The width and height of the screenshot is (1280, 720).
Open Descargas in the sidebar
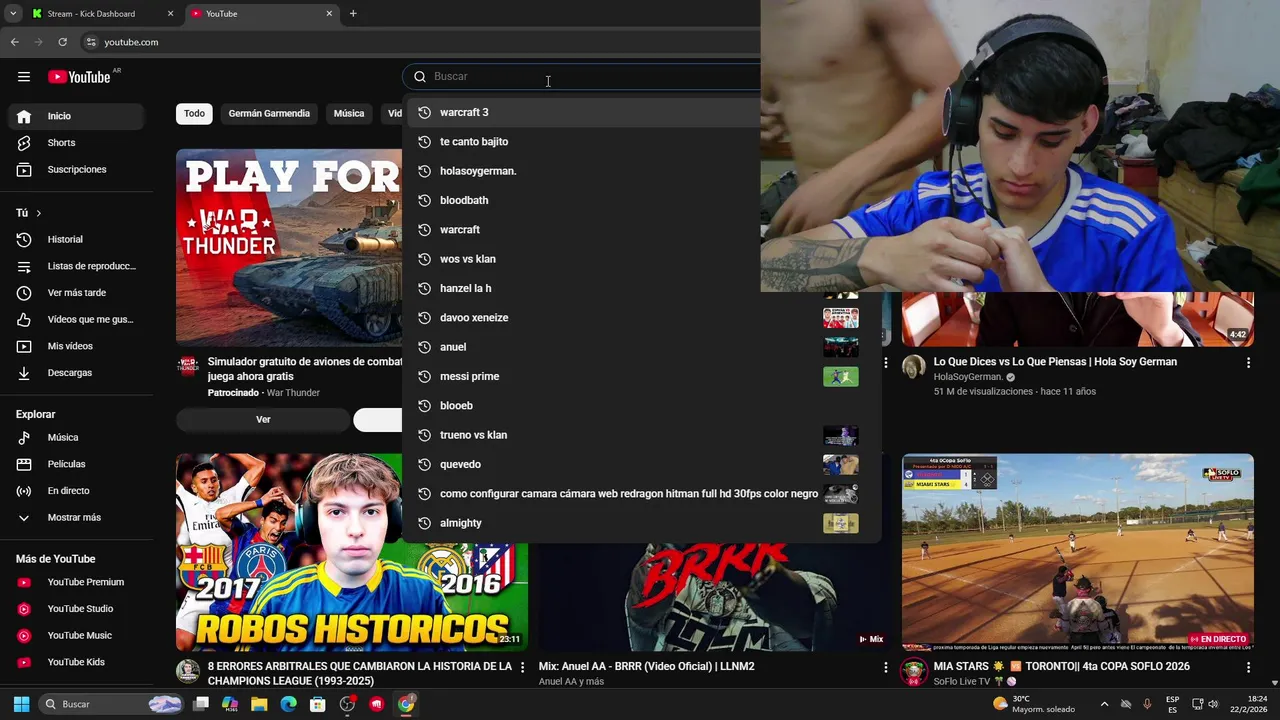click(76, 372)
